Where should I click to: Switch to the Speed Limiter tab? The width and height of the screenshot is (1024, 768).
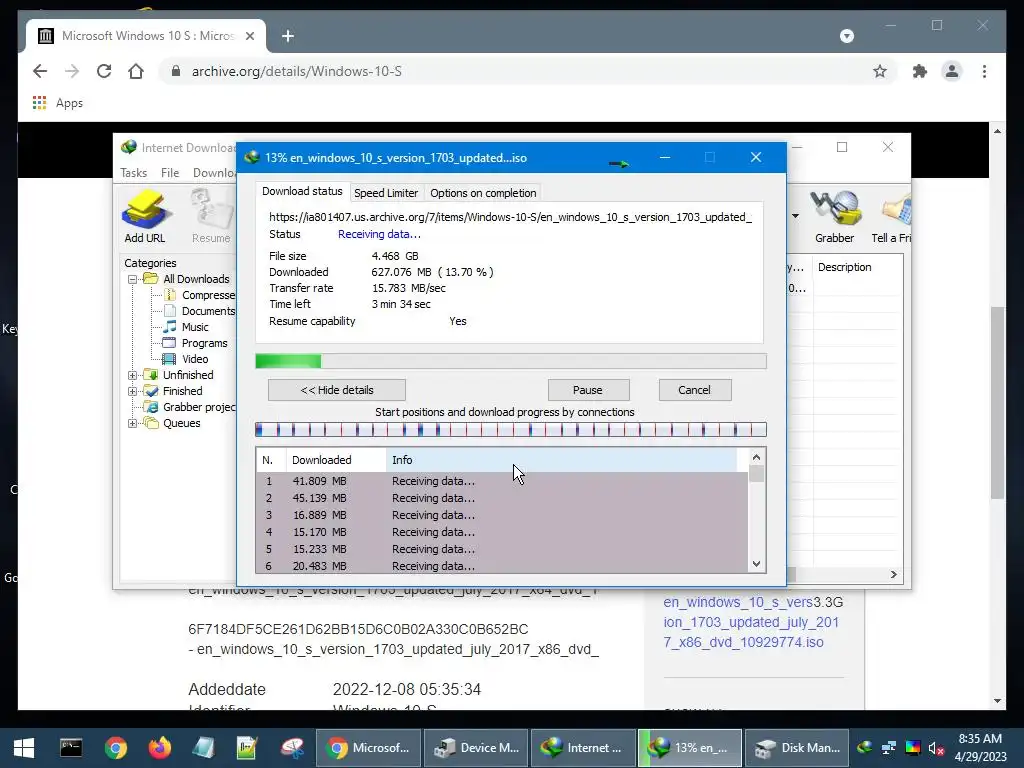pos(386,193)
